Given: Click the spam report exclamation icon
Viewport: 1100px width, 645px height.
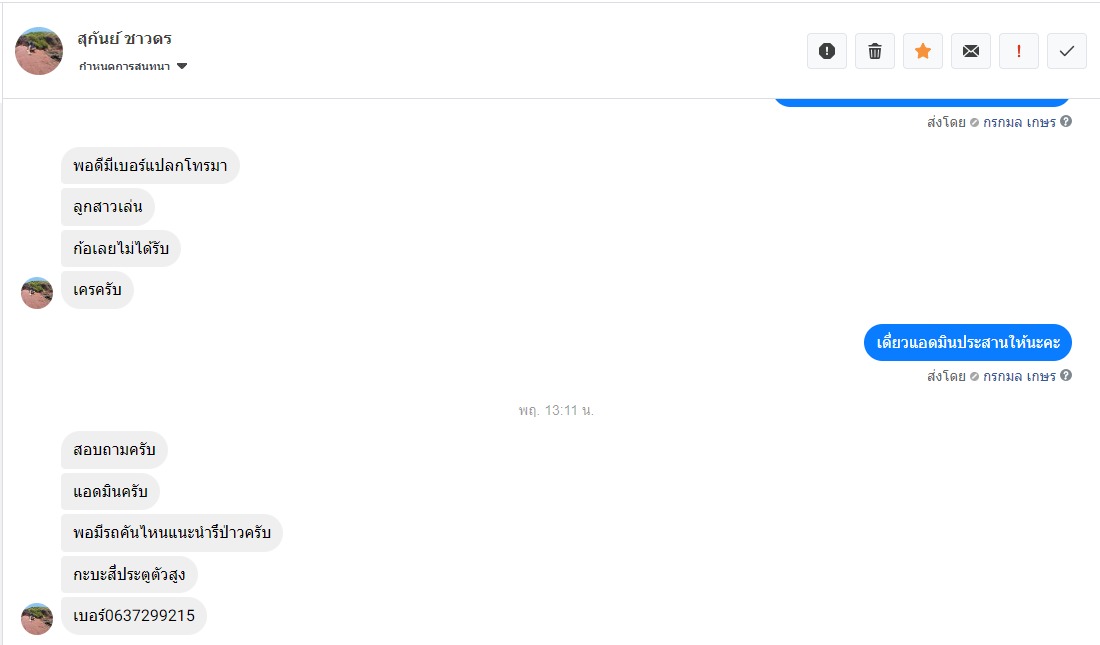Looking at the screenshot, I should coord(827,51).
